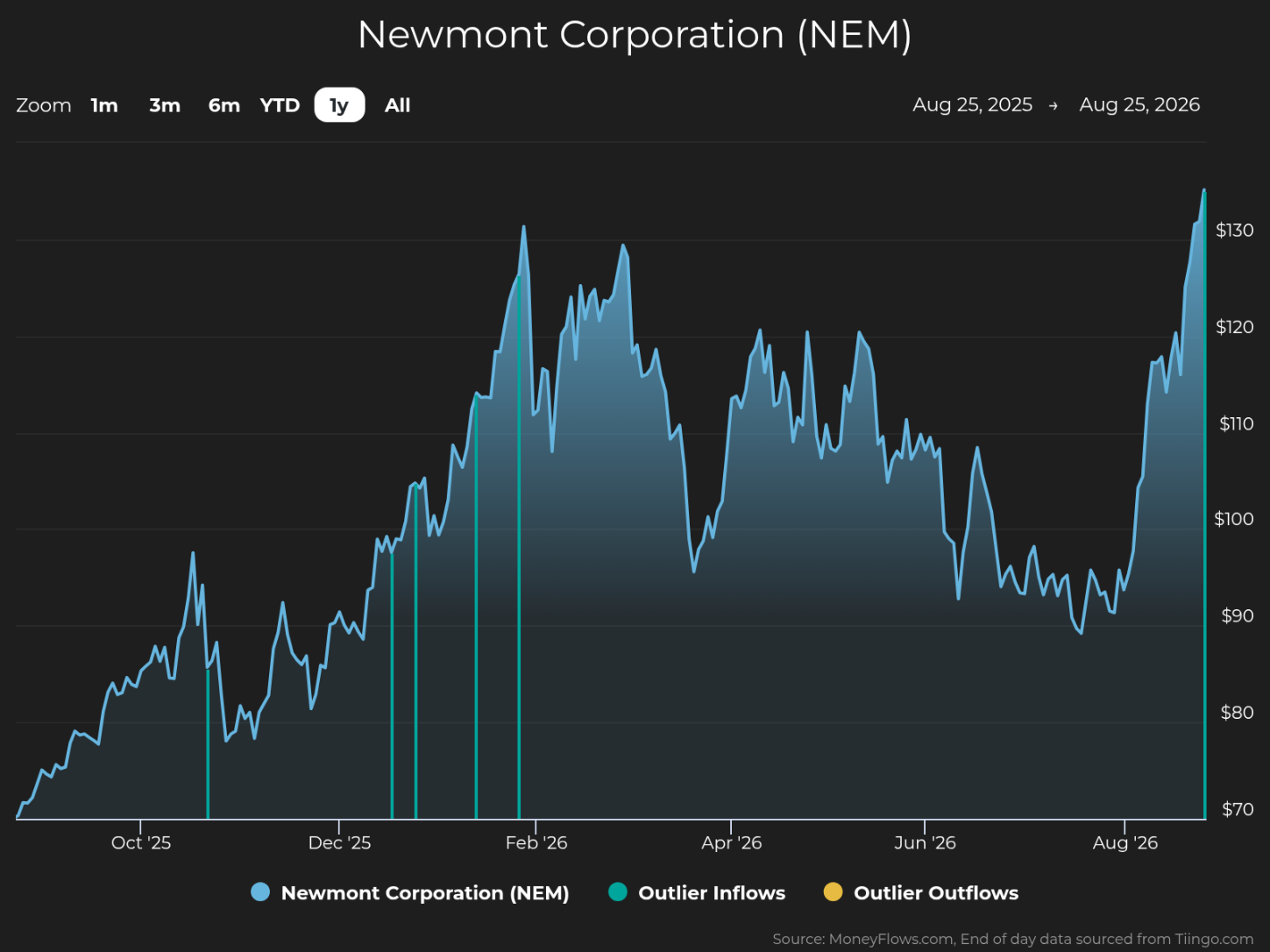This screenshot has height=952, width=1270.
Task: Click the $110 price axis label
Action: [x=1237, y=423]
